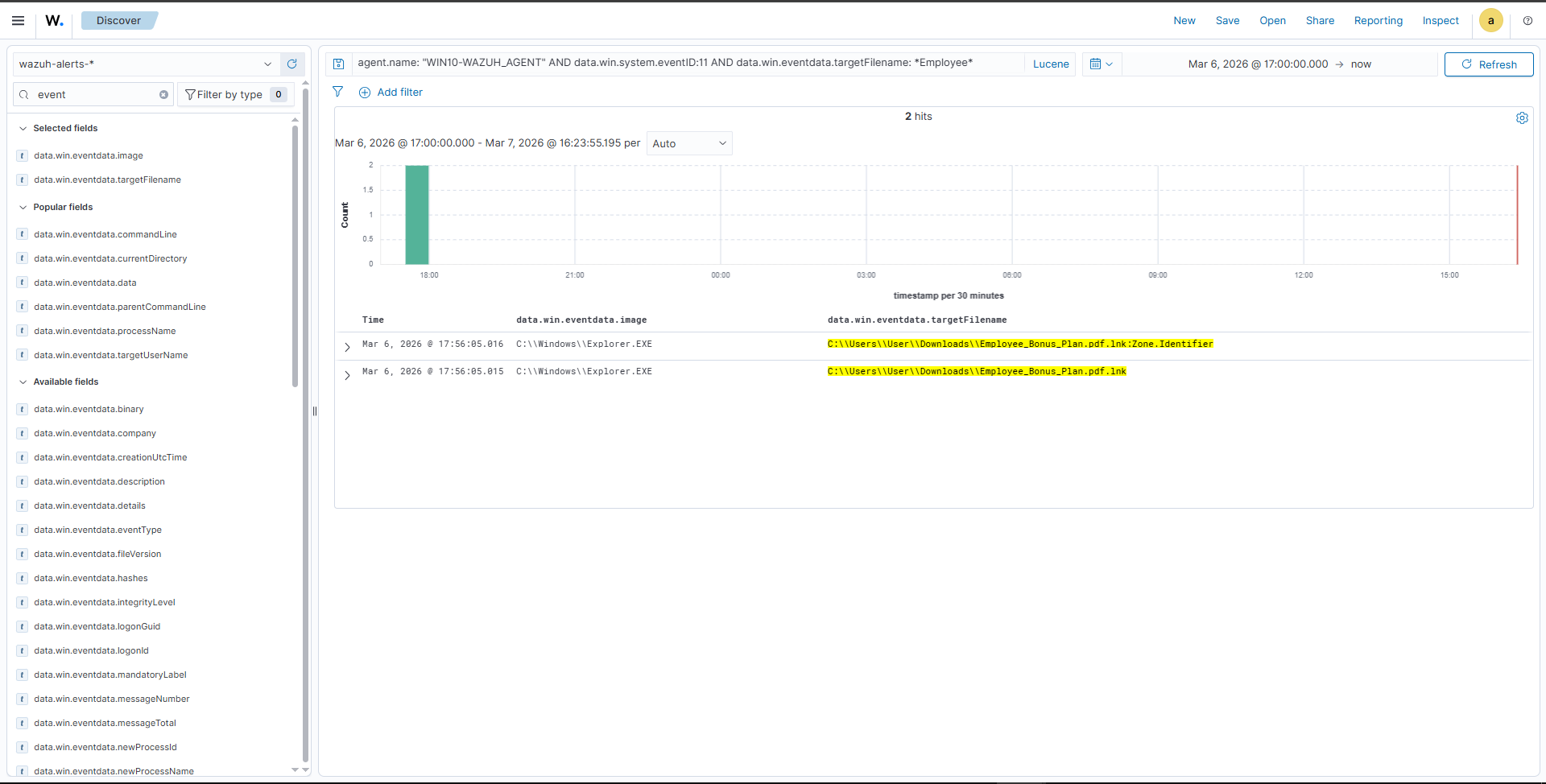1546x784 pixels.
Task: Click the saved query disk icon
Action: click(339, 64)
